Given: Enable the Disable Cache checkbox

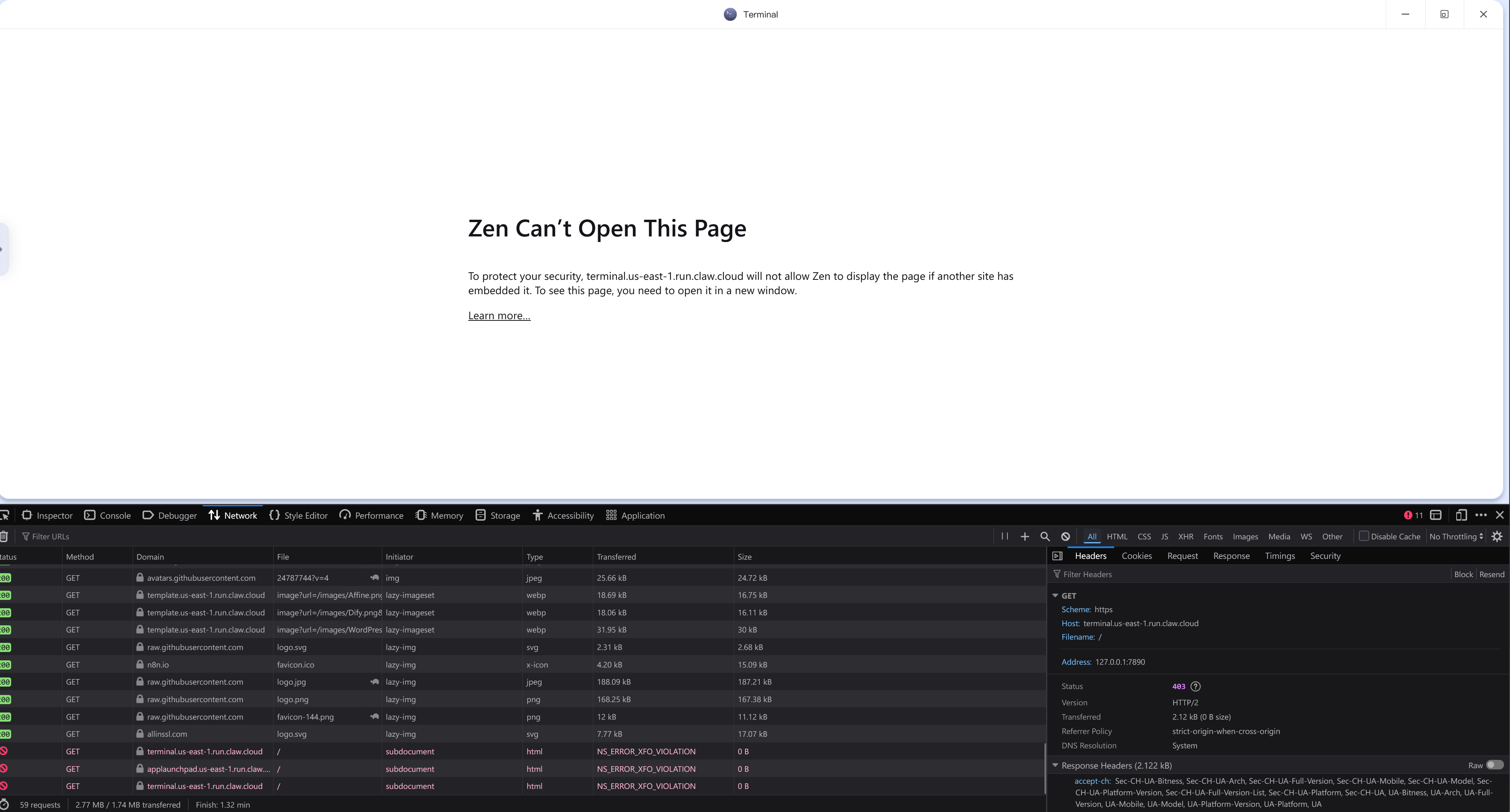Looking at the screenshot, I should coord(1363,535).
